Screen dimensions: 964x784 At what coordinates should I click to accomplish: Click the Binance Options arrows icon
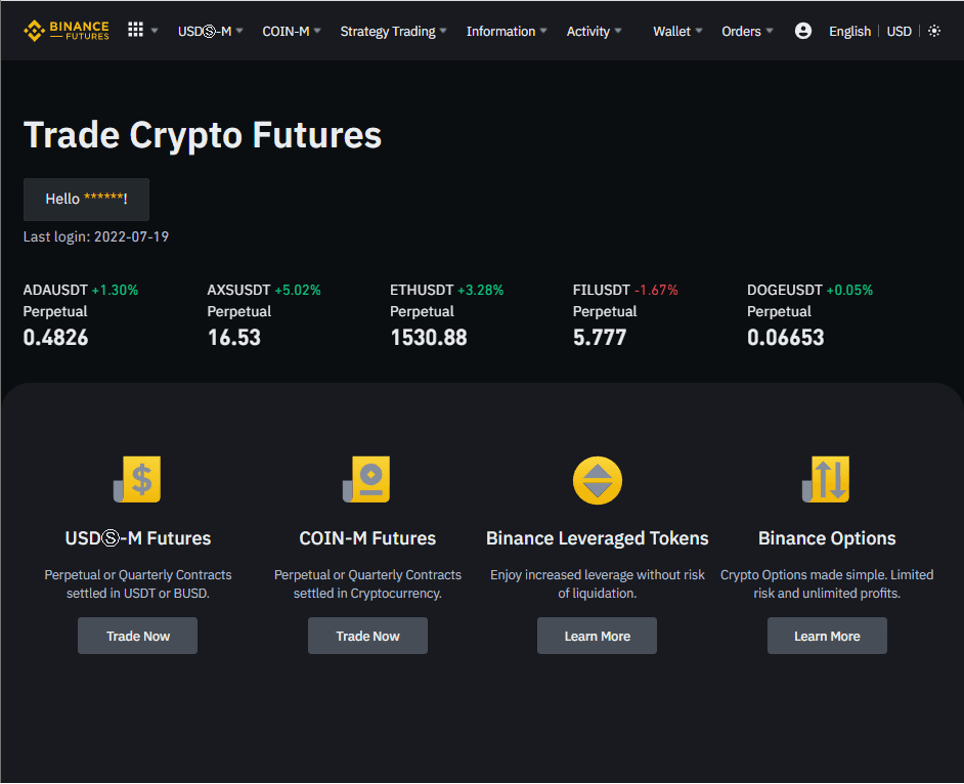point(826,480)
